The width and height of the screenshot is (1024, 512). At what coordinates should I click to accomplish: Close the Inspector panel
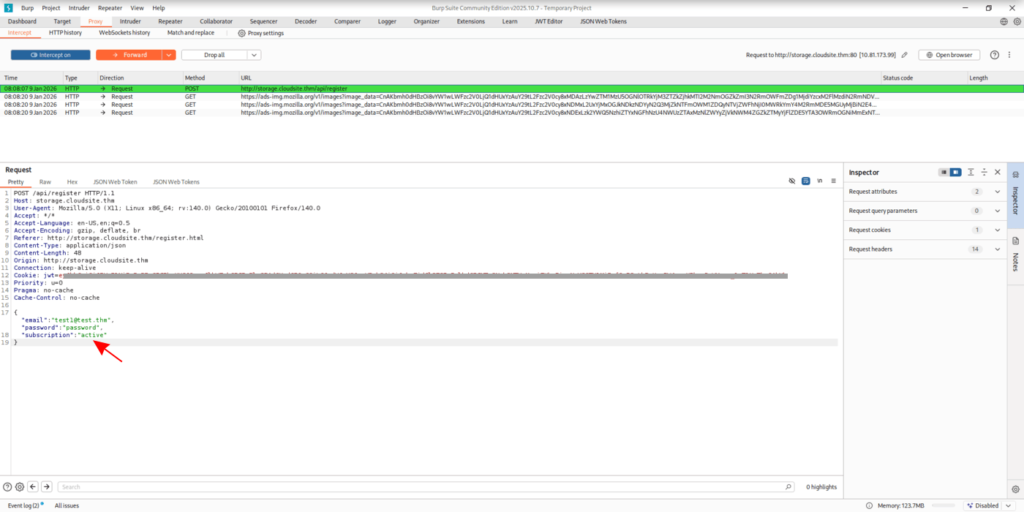[998, 172]
